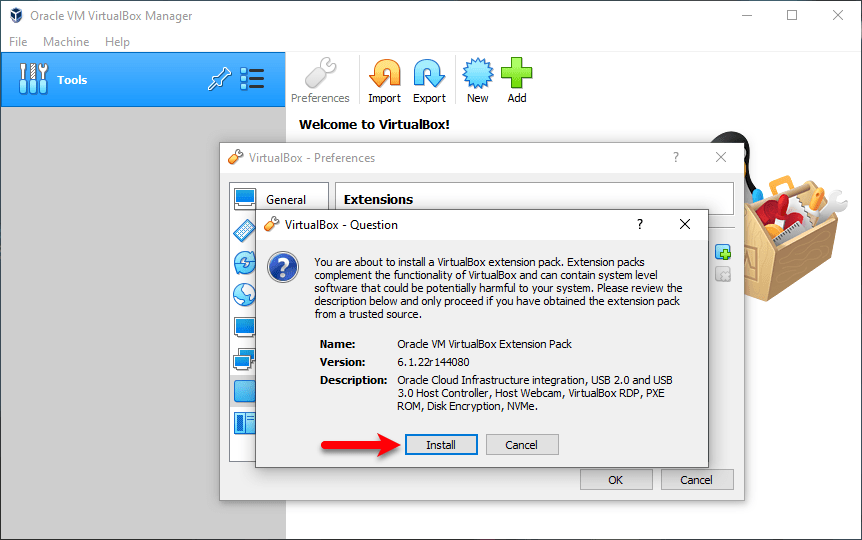The height and width of the screenshot is (540, 862).
Task: Select the Proxy icon in Preferences sidebar
Action: pyautogui.click(x=244, y=423)
